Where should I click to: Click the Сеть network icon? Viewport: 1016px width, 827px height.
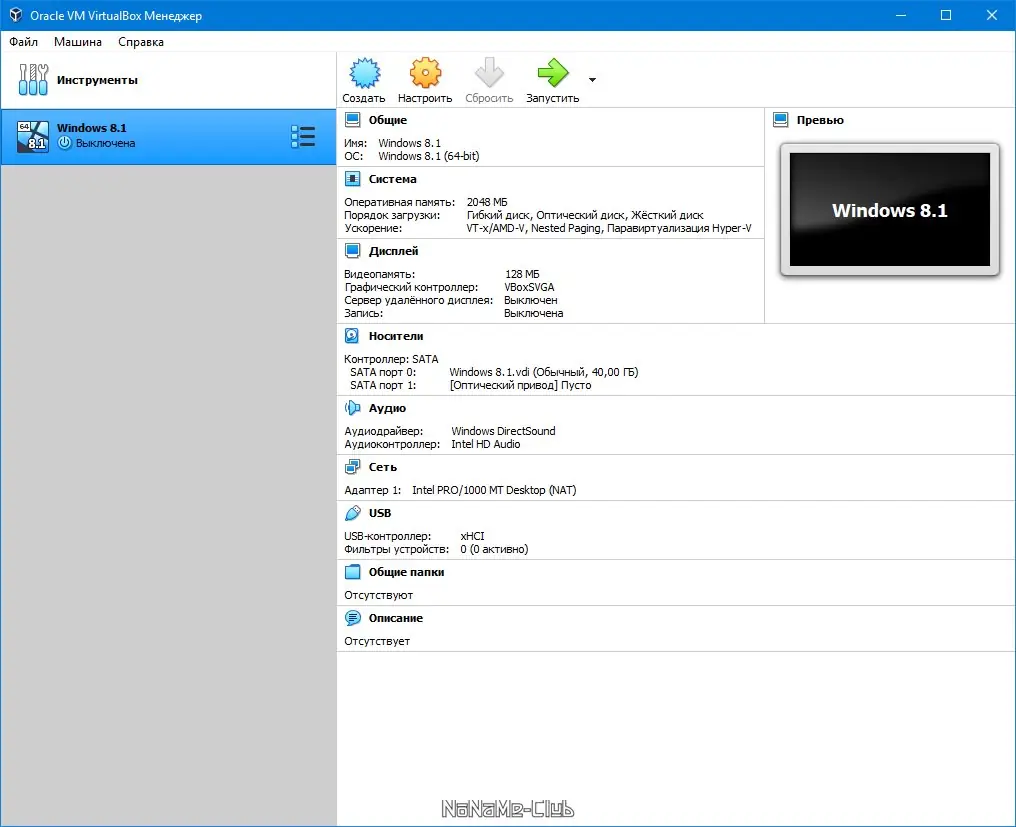click(x=352, y=467)
